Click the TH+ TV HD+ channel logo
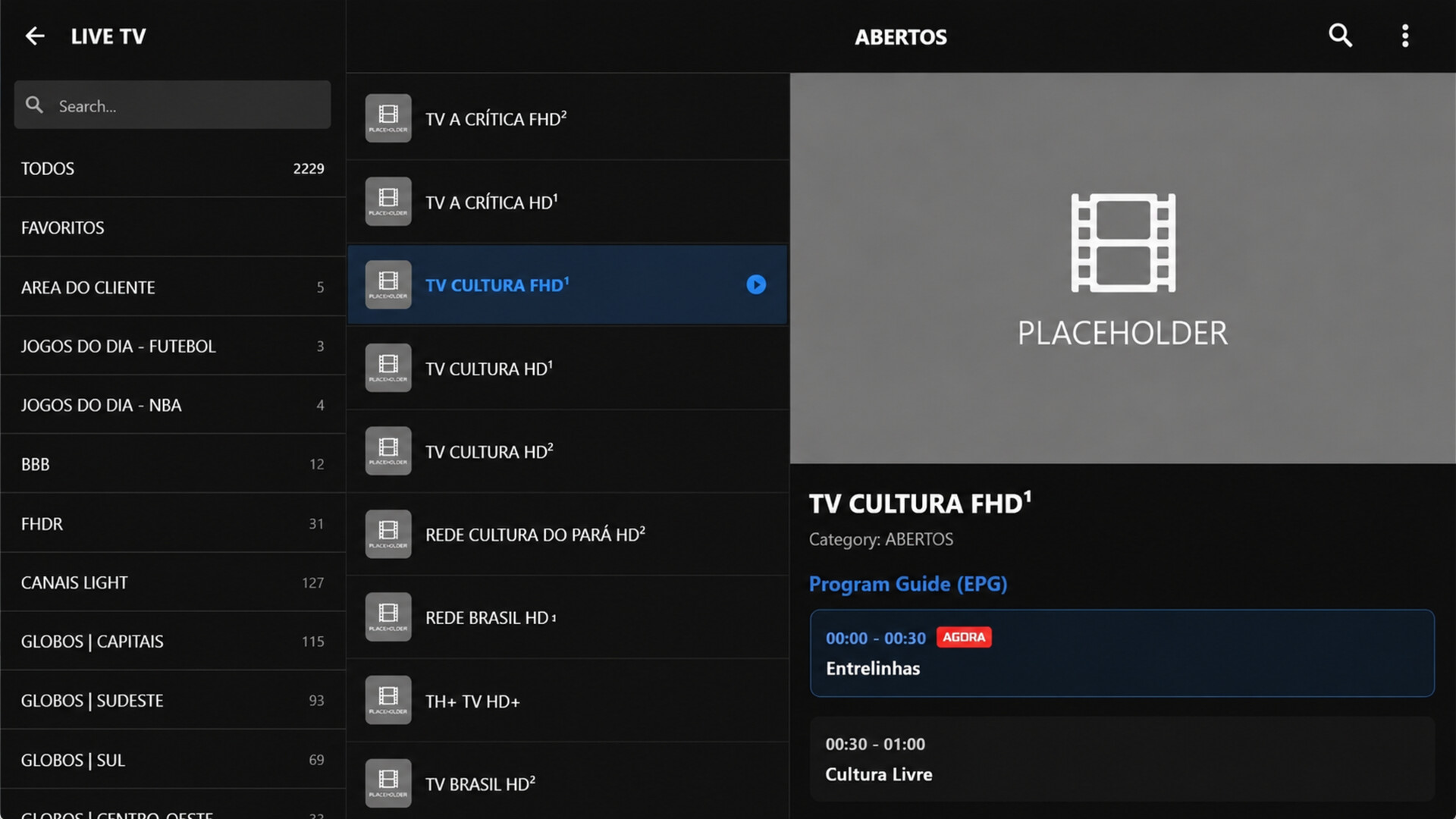The height and width of the screenshot is (819, 1456). 388,700
